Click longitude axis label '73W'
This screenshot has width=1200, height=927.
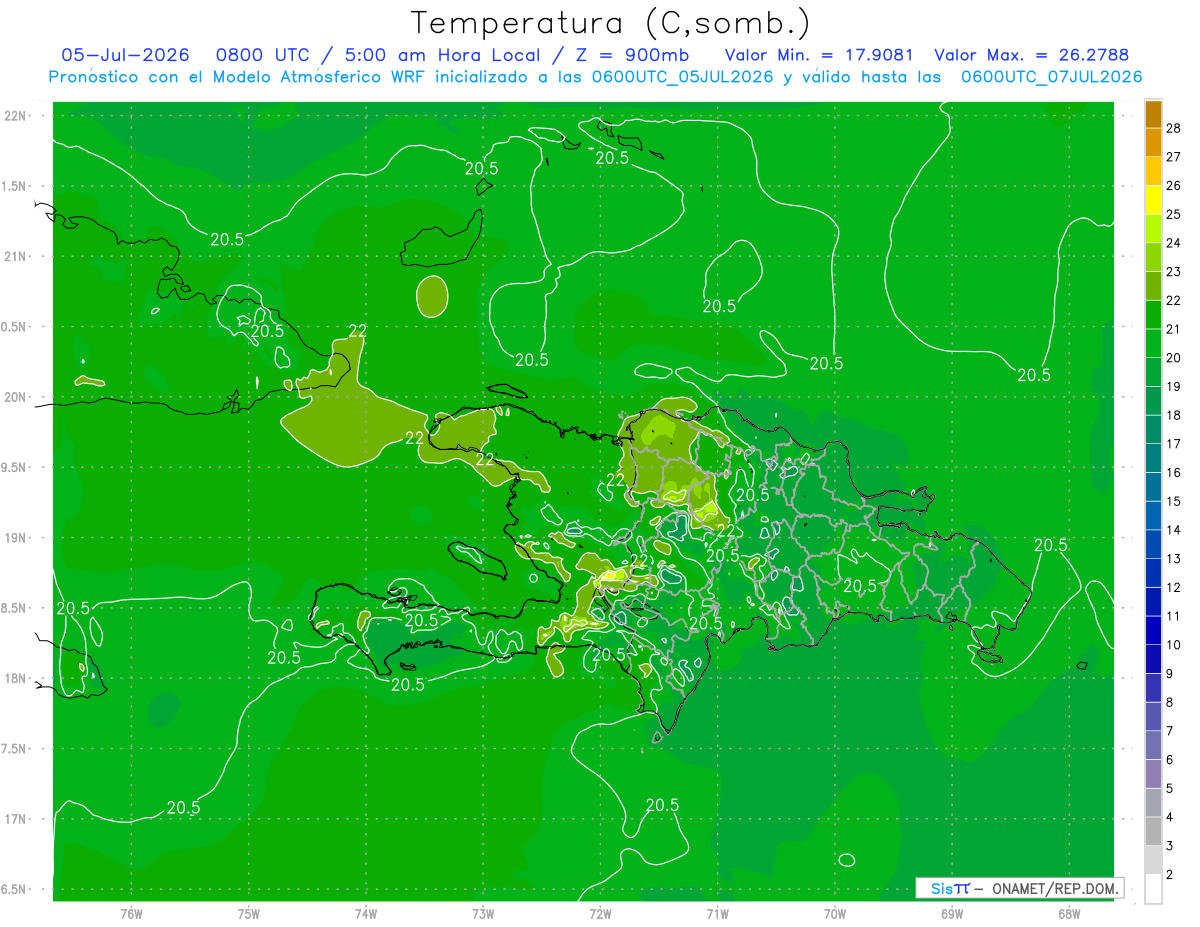[483, 914]
